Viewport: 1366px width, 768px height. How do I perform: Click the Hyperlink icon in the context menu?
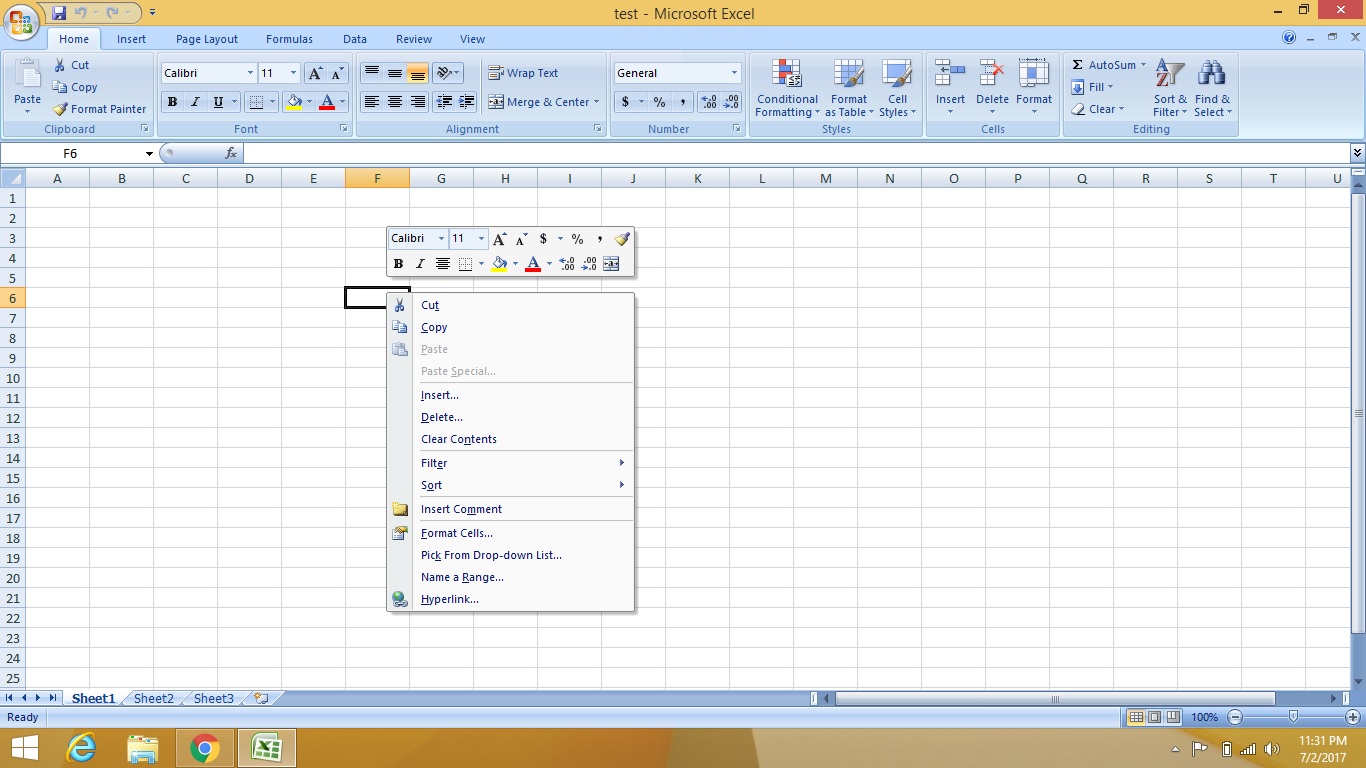(x=399, y=599)
